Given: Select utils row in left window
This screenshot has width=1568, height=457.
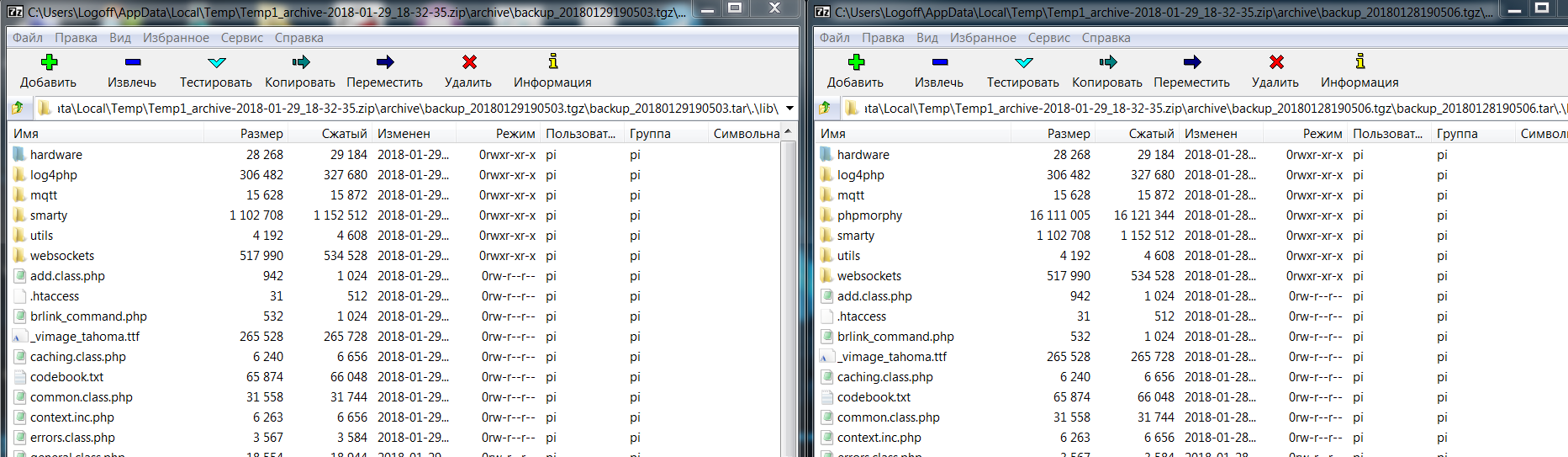Looking at the screenshot, I should coord(395,235).
